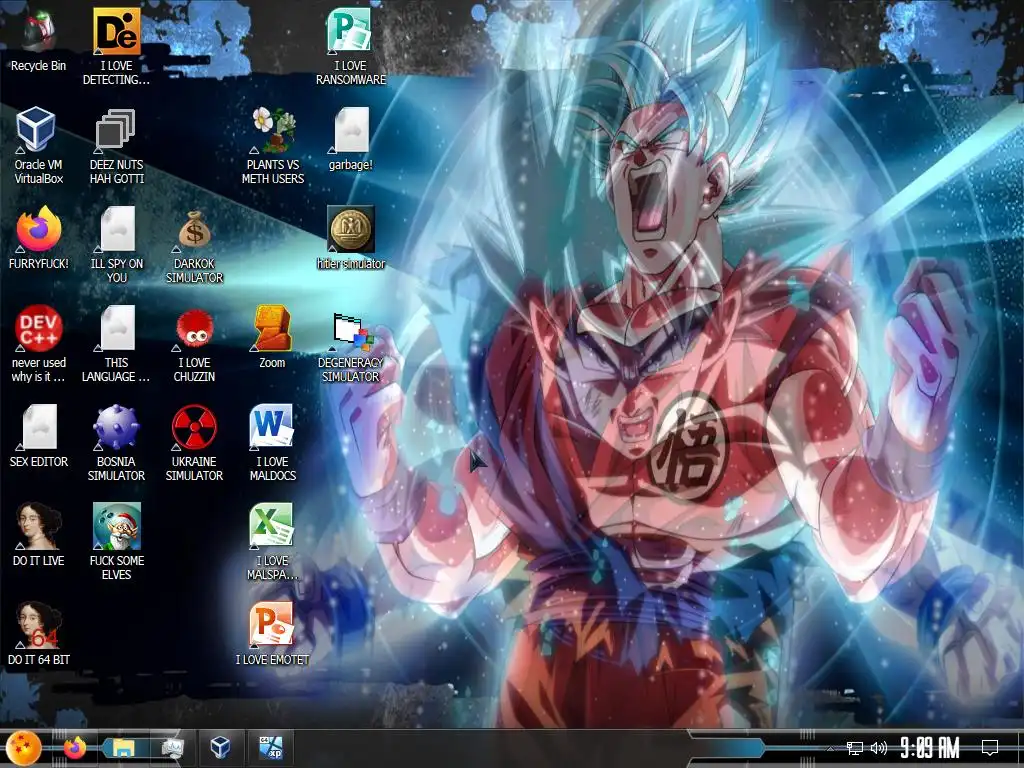Open the volume speaker tray icon
1024x768 pixels.
pos(878,748)
